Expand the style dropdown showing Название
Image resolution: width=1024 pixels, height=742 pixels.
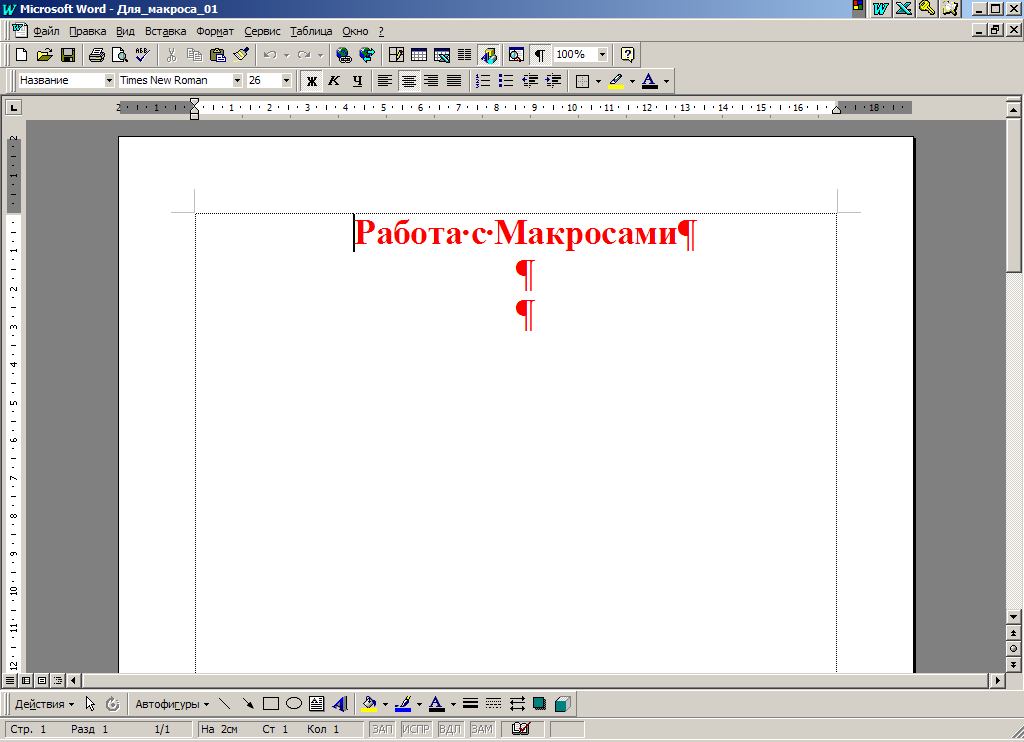(109, 80)
